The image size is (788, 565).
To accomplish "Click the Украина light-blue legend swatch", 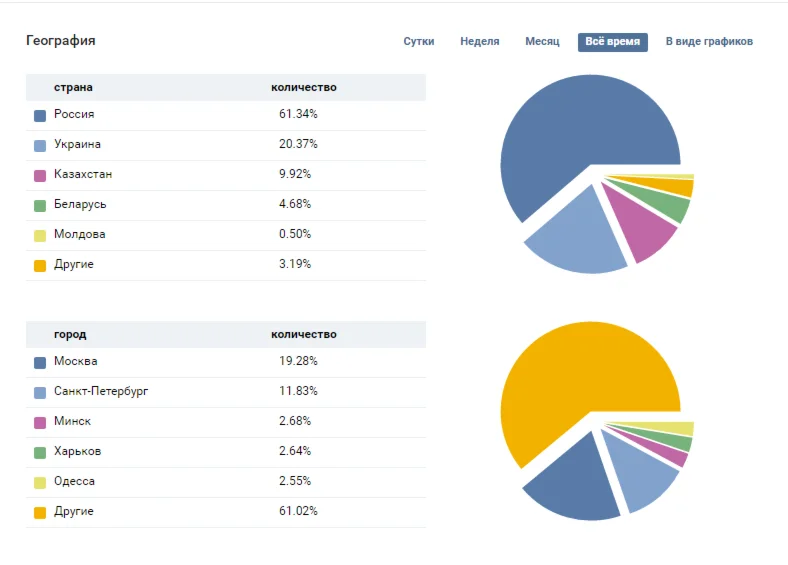I will click(40, 145).
